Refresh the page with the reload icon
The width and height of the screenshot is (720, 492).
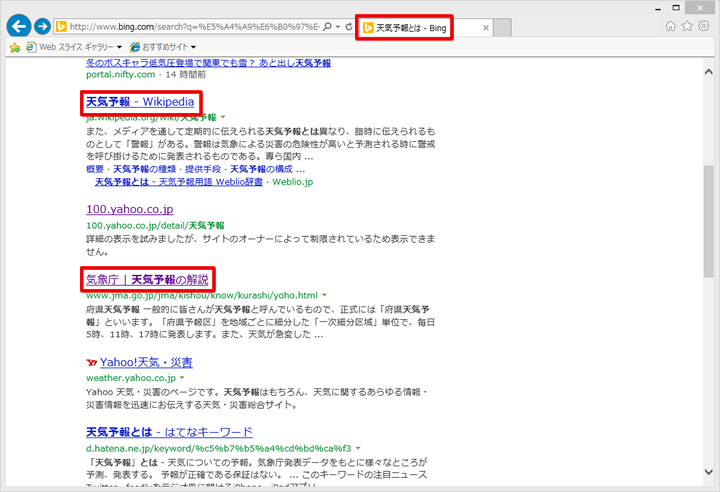pyautogui.click(x=349, y=27)
